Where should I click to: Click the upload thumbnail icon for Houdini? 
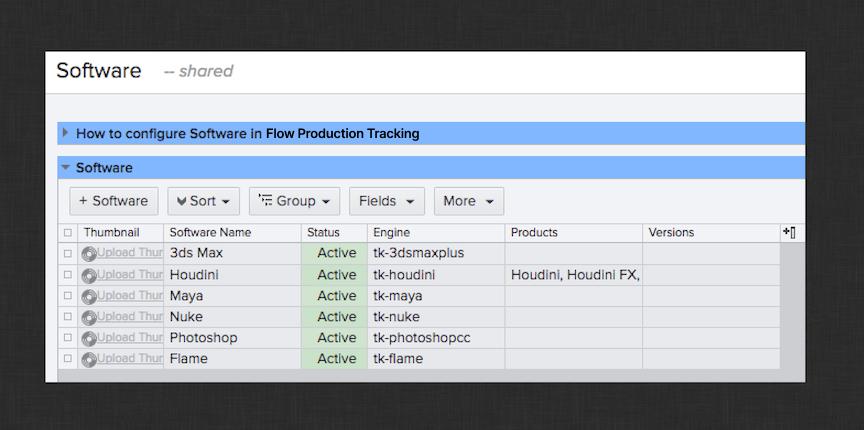[x=89, y=275]
